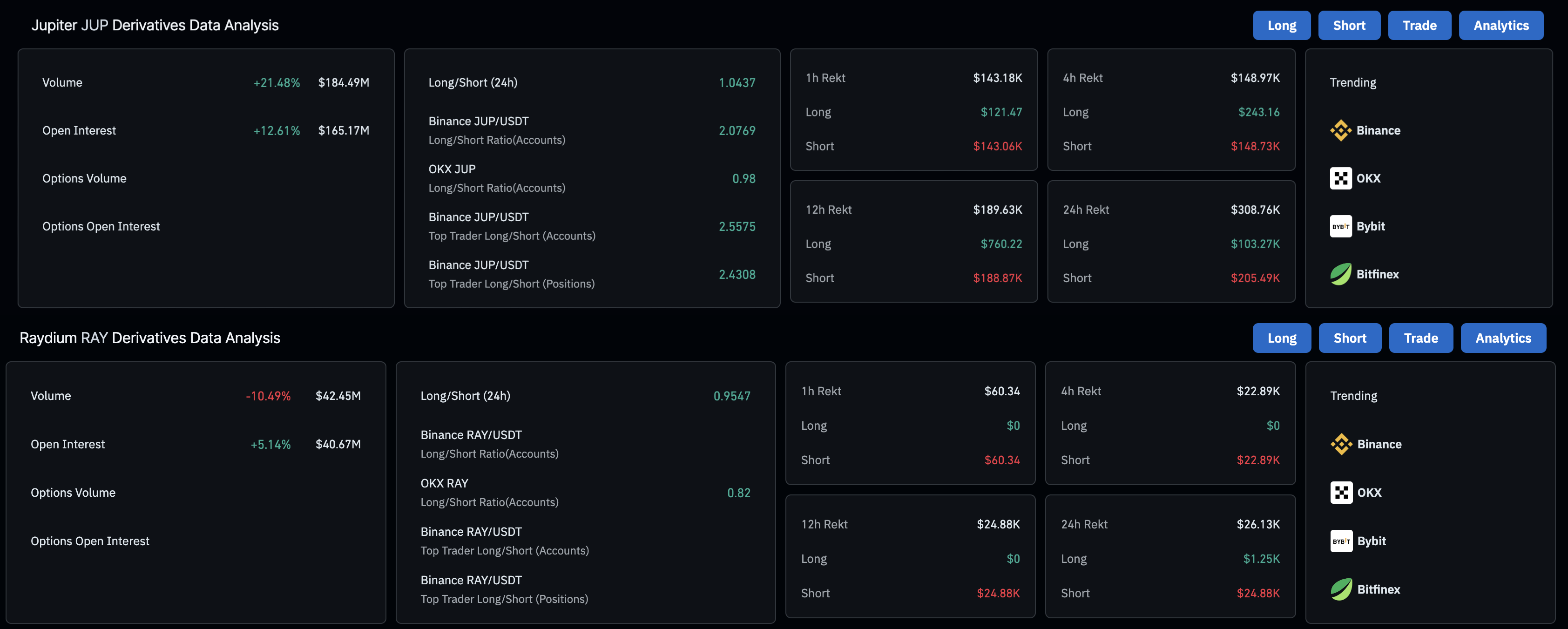Click the Binance logo in Jupiter Trending
1568x629 pixels.
(x=1340, y=130)
